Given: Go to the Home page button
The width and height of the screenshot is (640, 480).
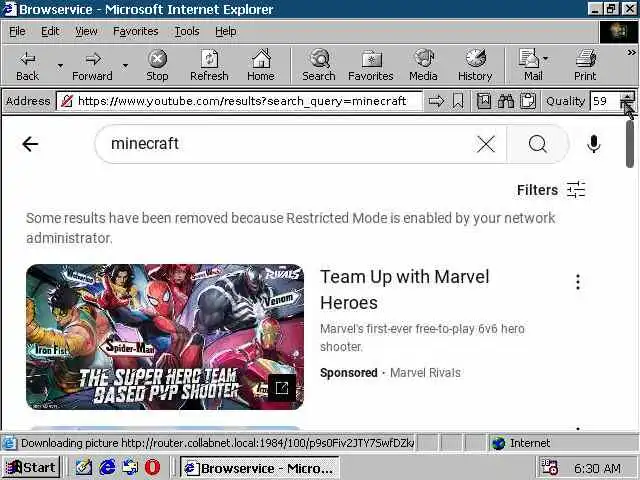Looking at the screenshot, I should tap(261, 66).
